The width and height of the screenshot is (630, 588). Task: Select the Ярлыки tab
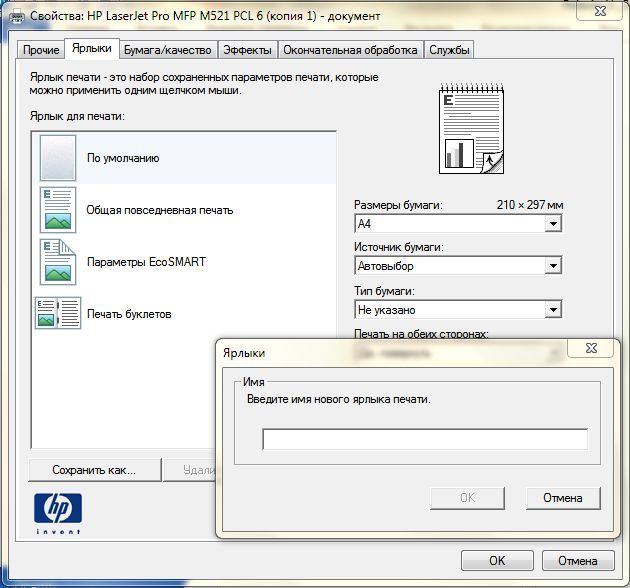pos(92,49)
